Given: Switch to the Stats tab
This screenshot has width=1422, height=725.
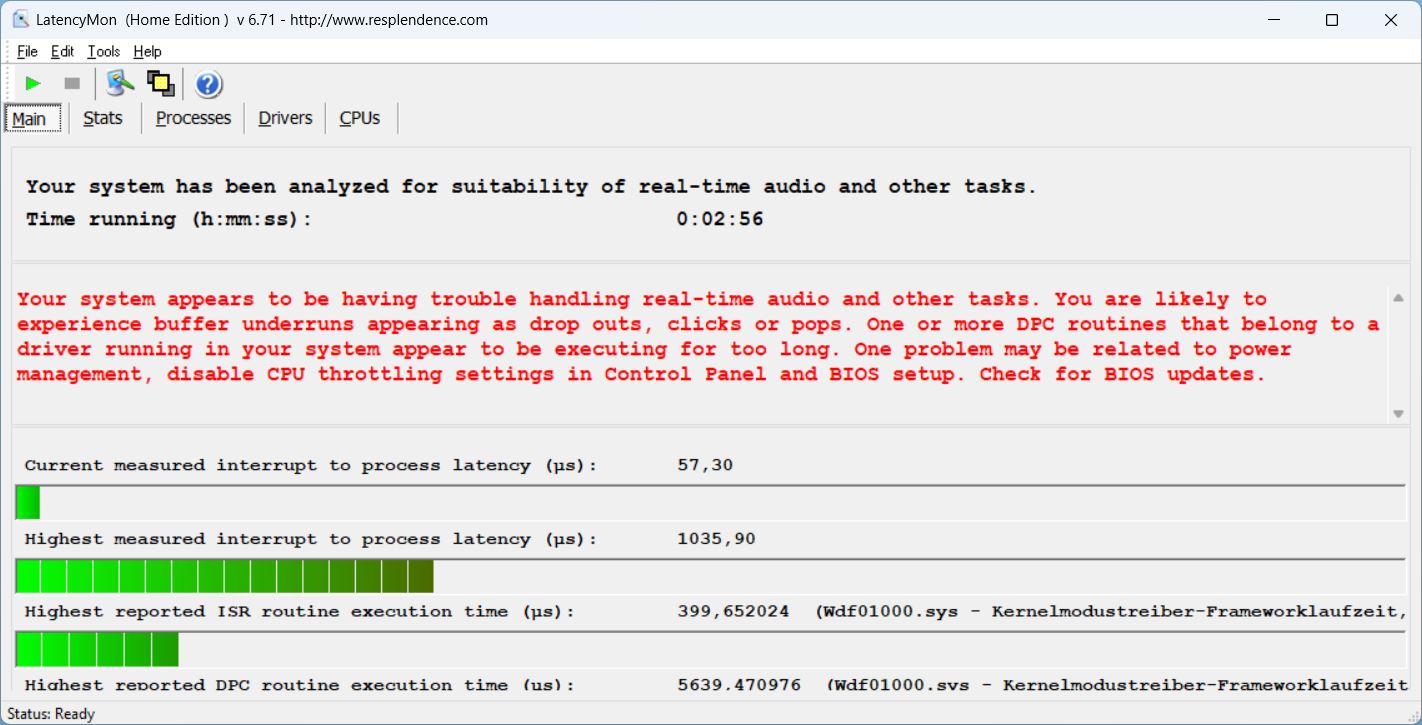Looking at the screenshot, I should coord(103,118).
